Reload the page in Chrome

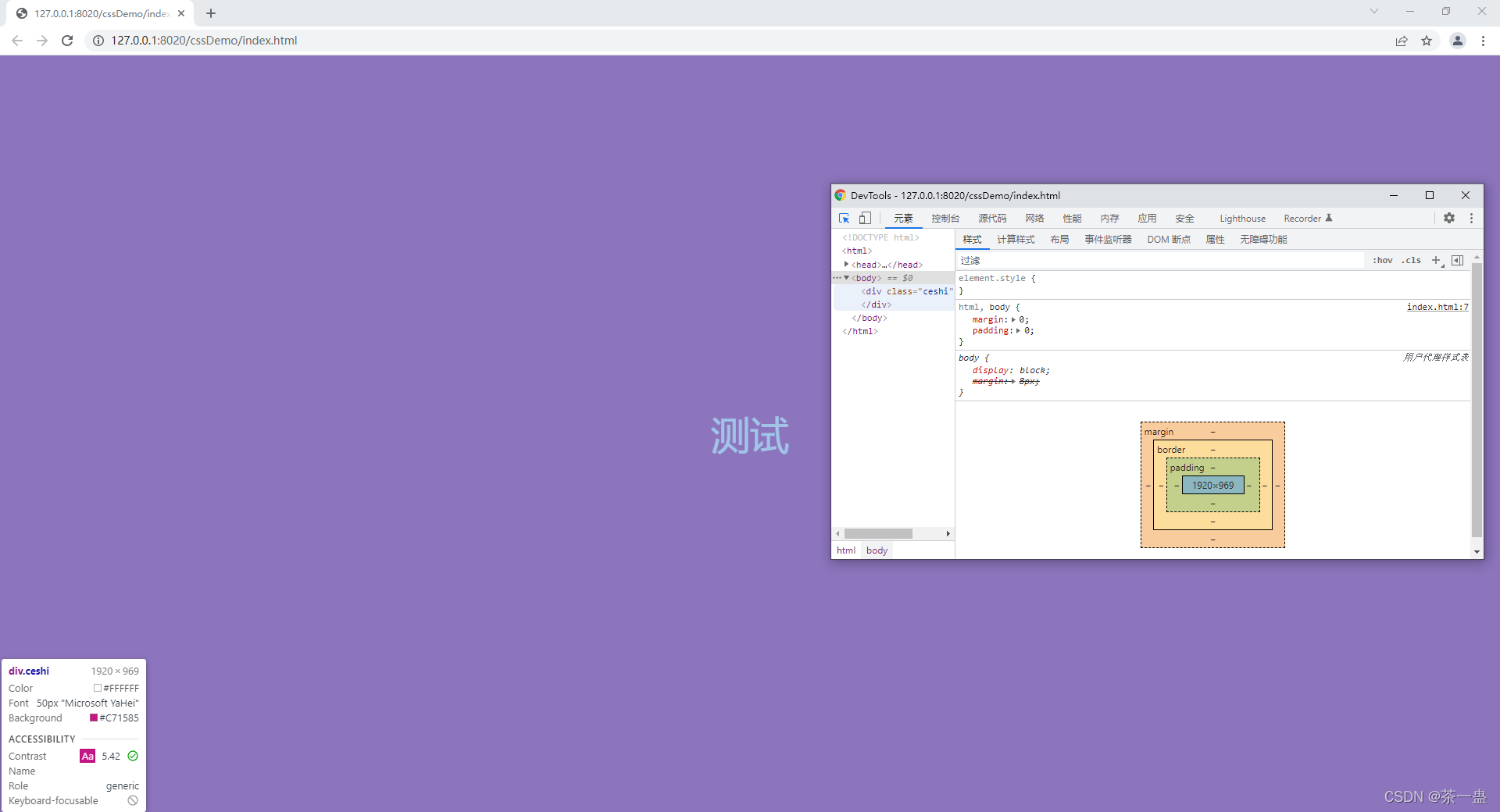(x=67, y=41)
